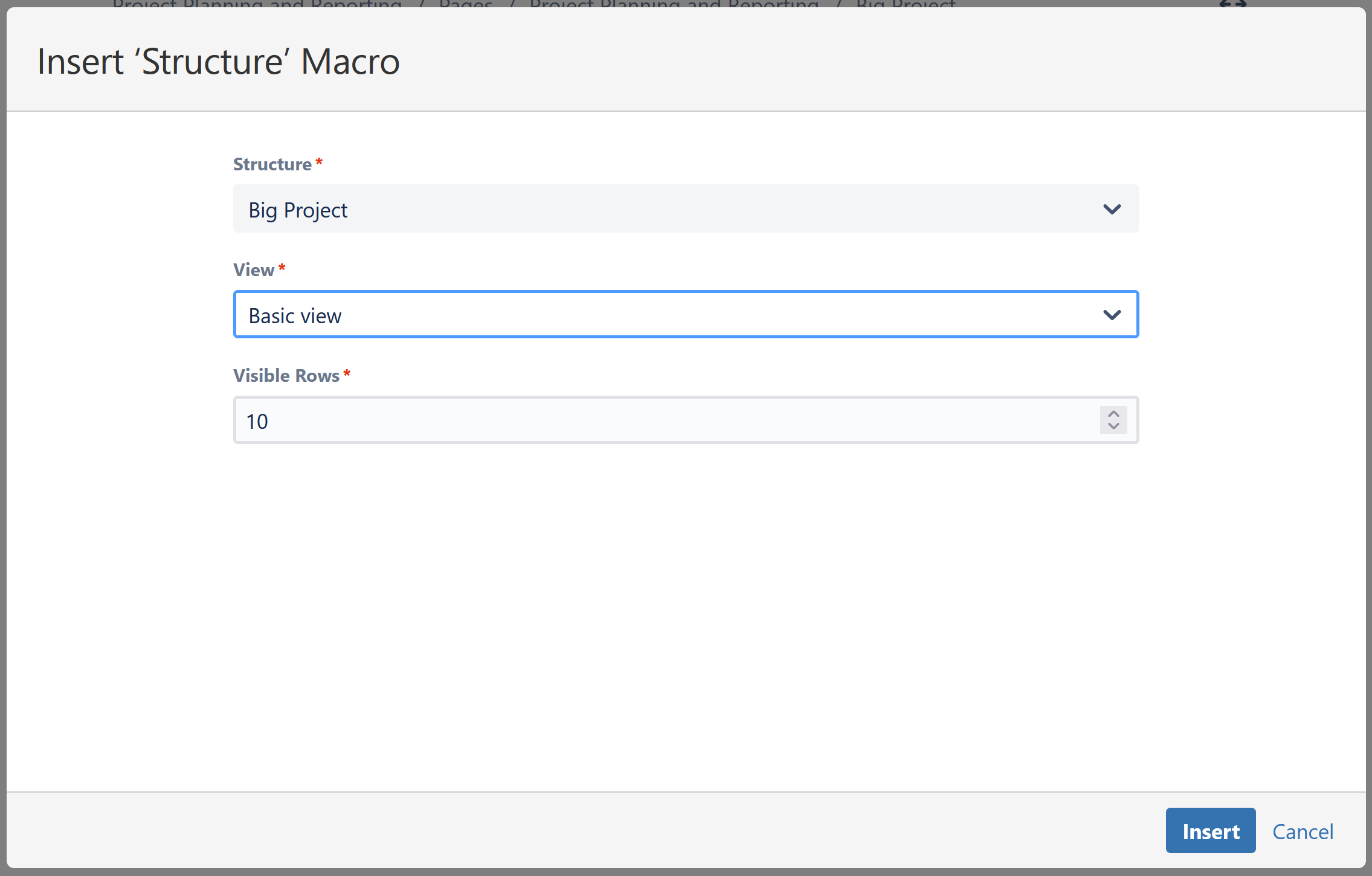Click the Insert 'Structure' Macro dialog title
Viewport: 1372px width, 876px height.
pyautogui.click(x=218, y=60)
